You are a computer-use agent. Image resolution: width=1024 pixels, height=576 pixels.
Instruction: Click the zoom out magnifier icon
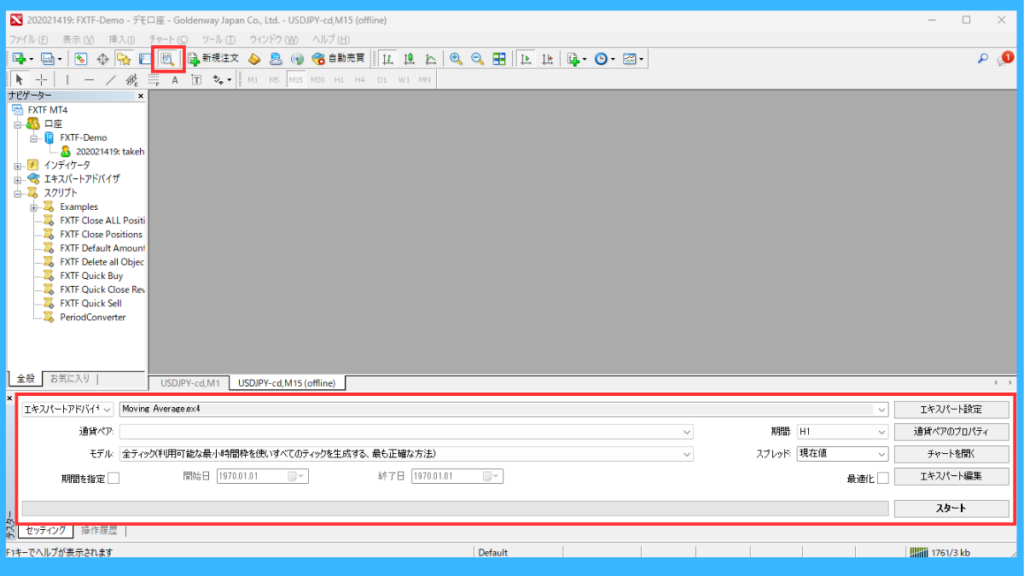477,59
